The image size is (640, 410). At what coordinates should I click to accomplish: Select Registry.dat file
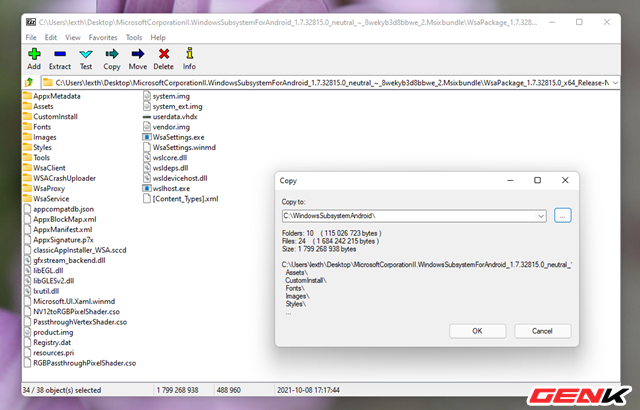tap(48, 342)
